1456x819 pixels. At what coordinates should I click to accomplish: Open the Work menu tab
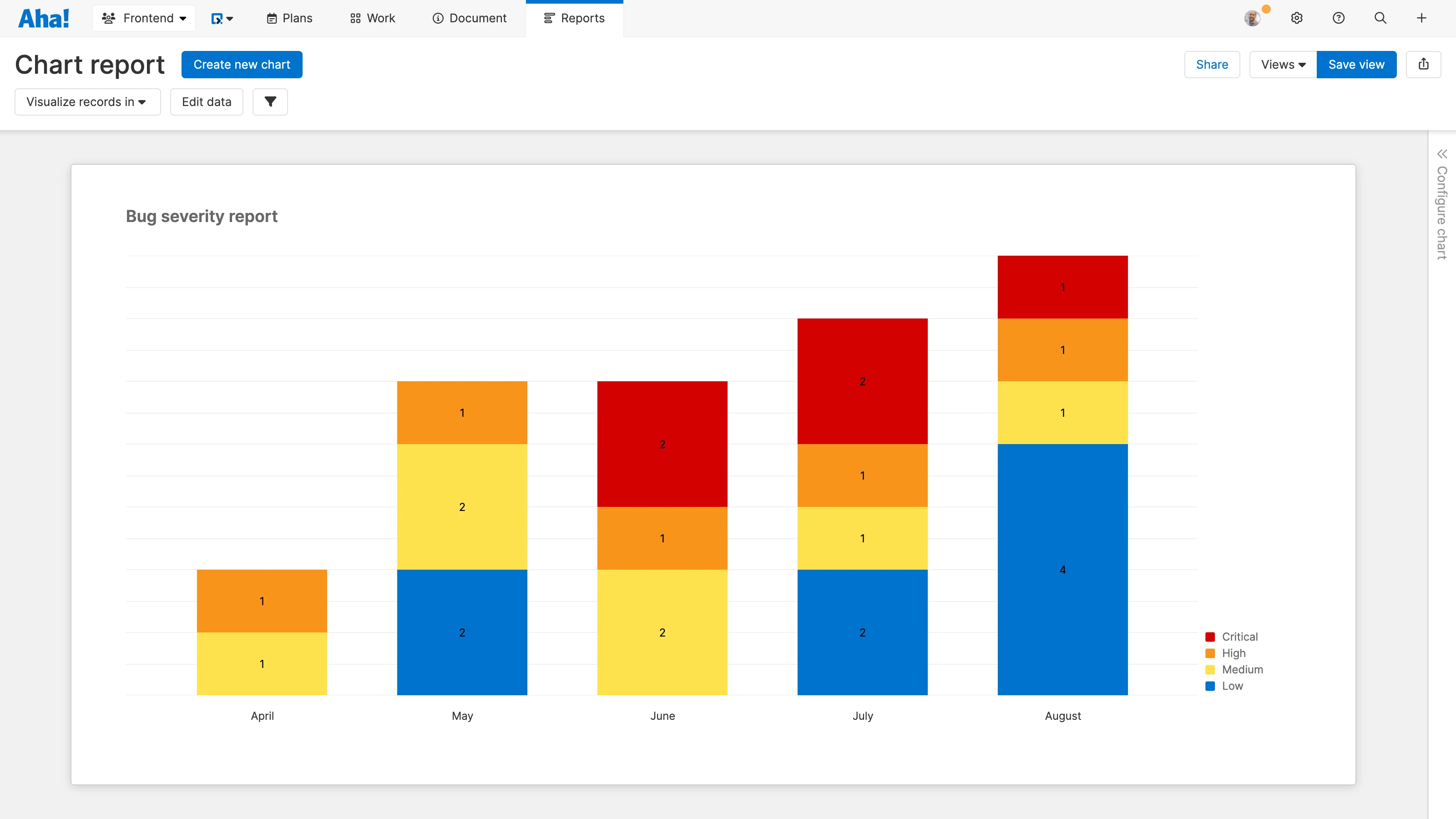click(373, 18)
